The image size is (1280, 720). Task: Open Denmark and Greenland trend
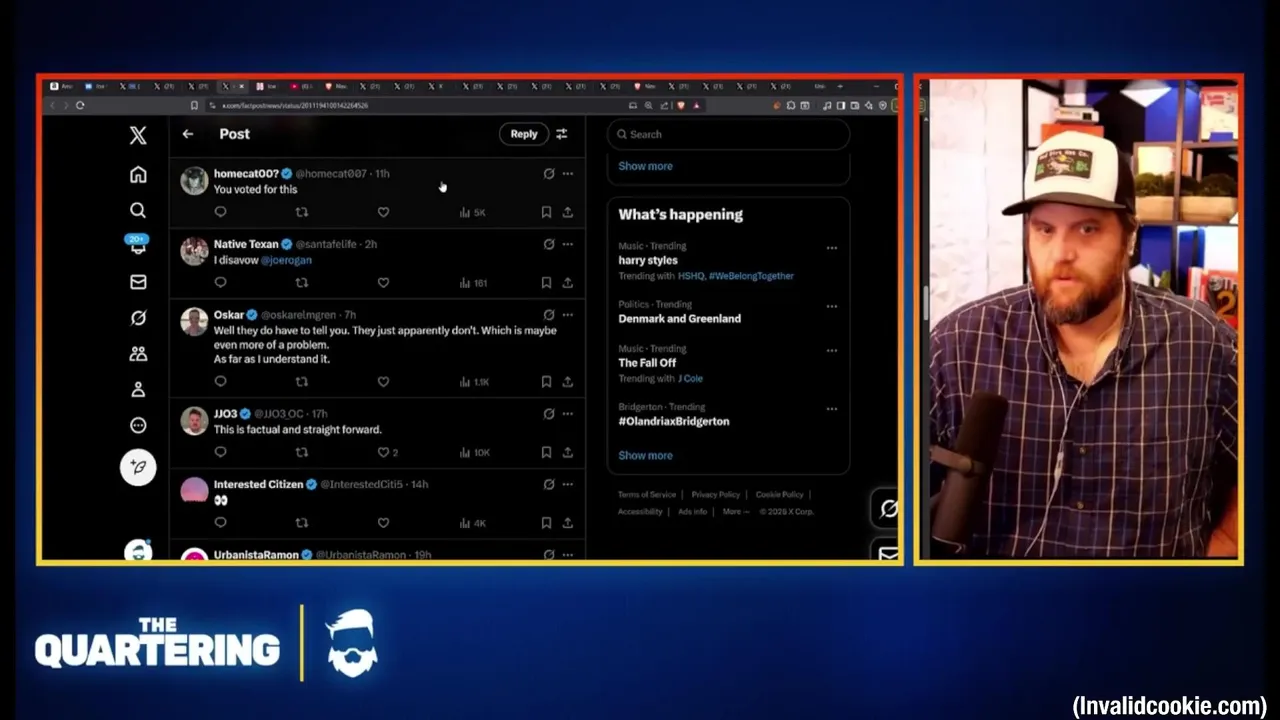pyautogui.click(x=679, y=319)
